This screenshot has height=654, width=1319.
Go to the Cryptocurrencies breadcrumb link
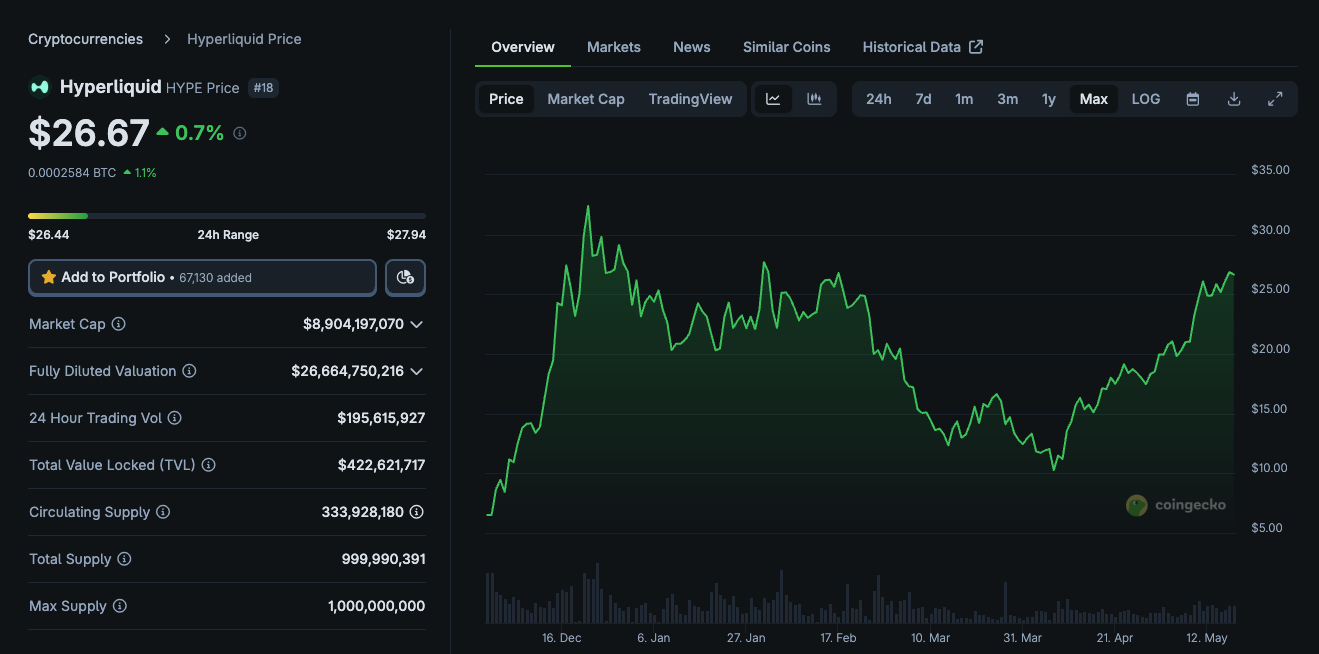(85, 39)
